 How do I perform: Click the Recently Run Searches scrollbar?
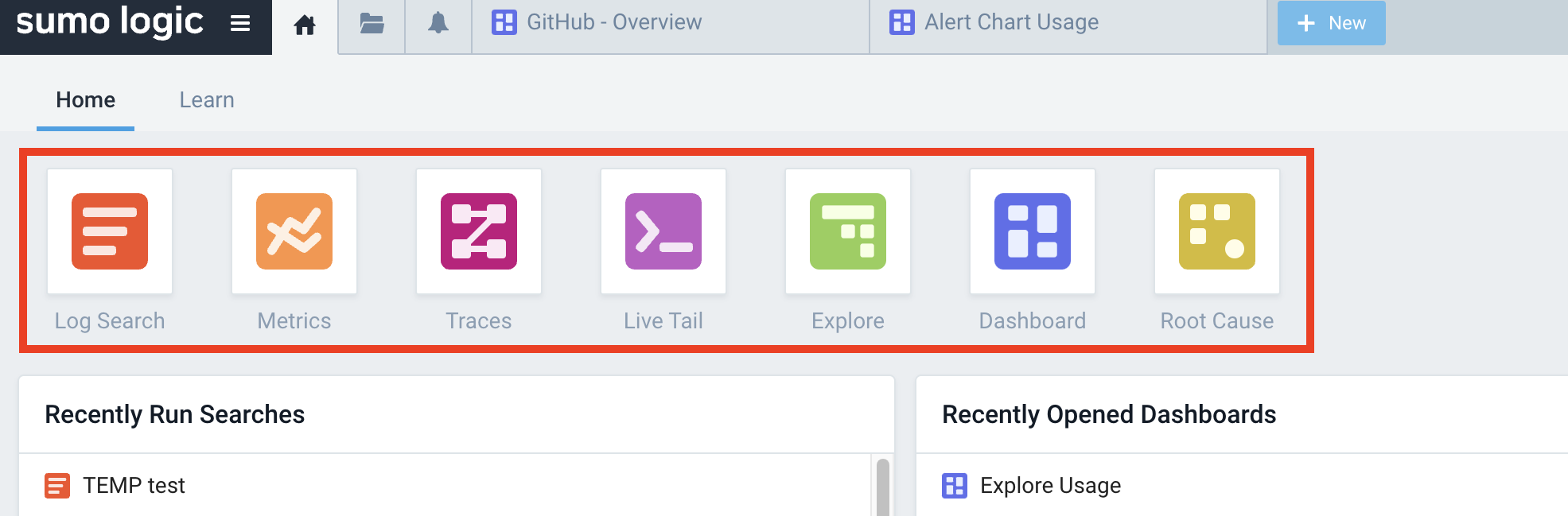[x=883, y=487]
